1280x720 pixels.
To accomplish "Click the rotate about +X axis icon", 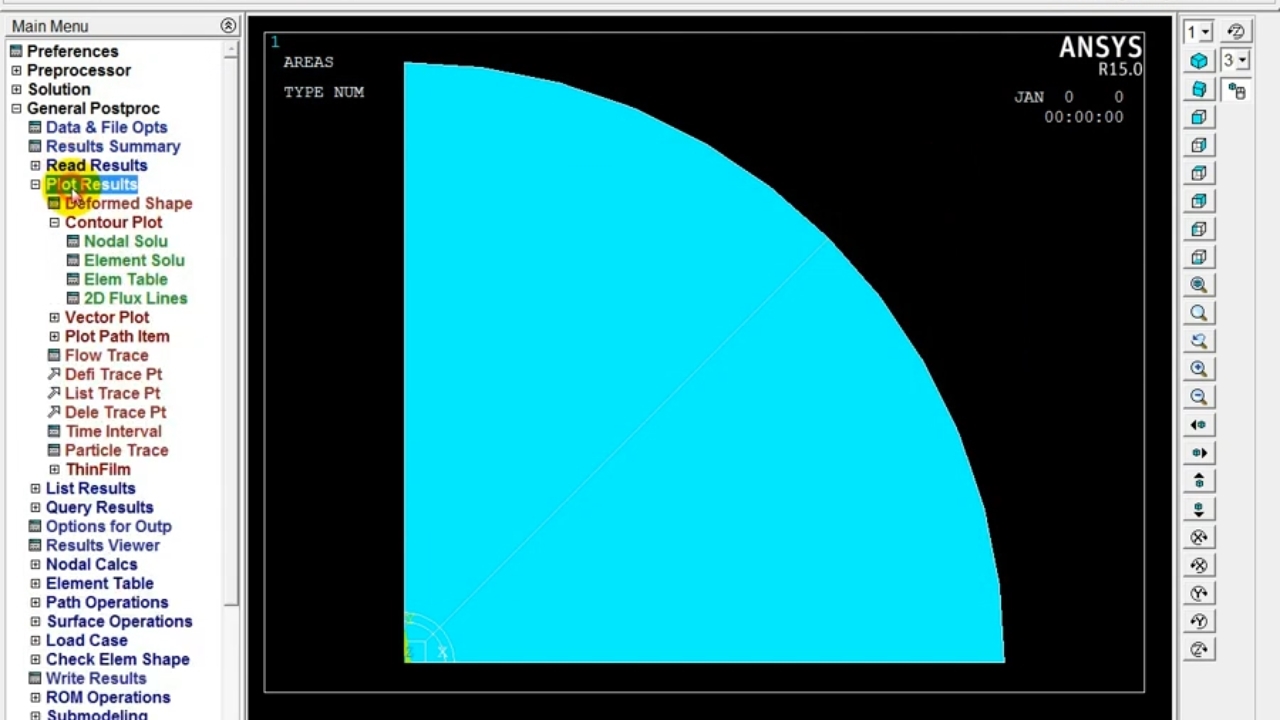I will point(1199,537).
